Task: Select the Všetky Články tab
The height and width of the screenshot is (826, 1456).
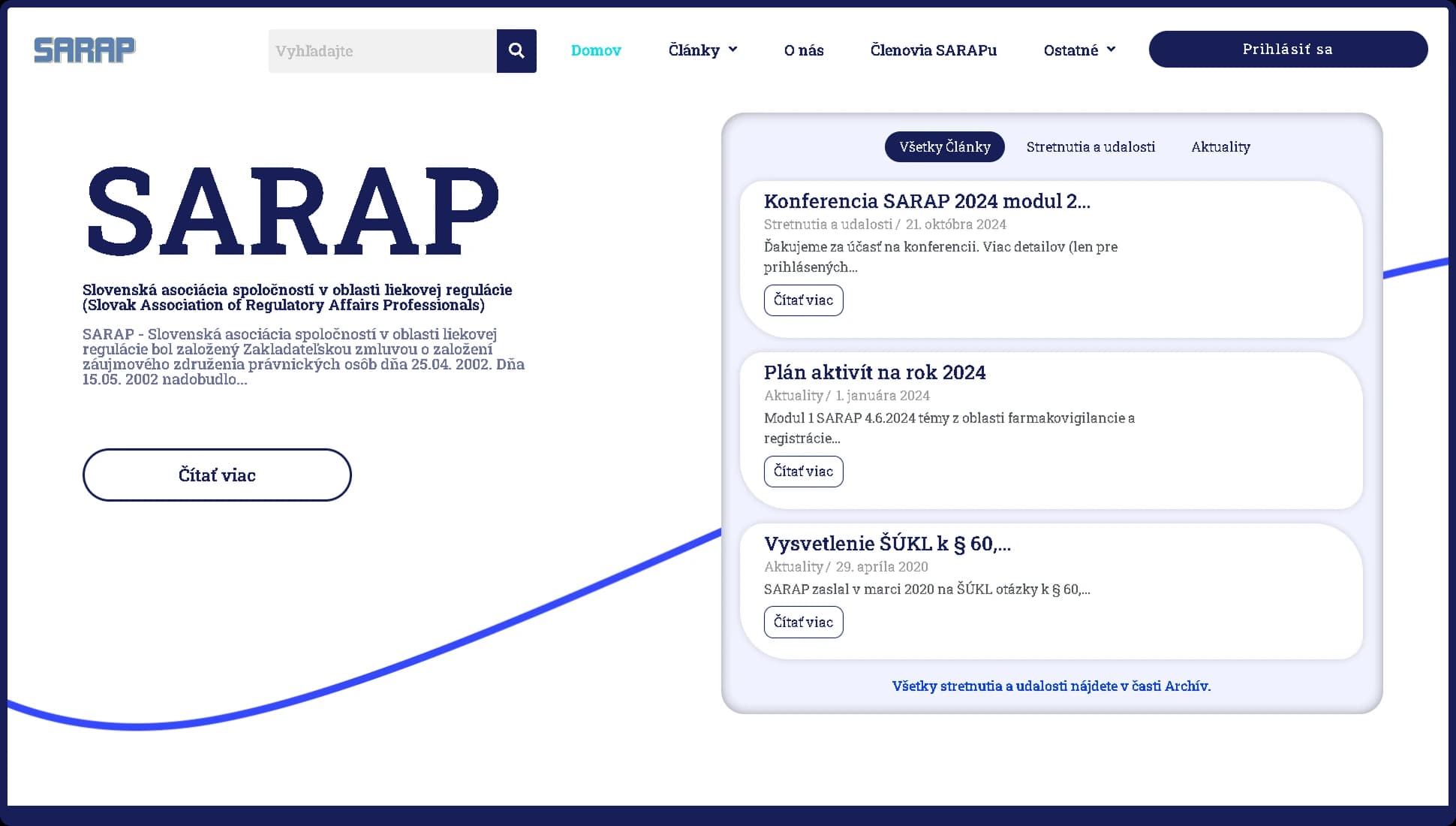Action: pos(945,147)
